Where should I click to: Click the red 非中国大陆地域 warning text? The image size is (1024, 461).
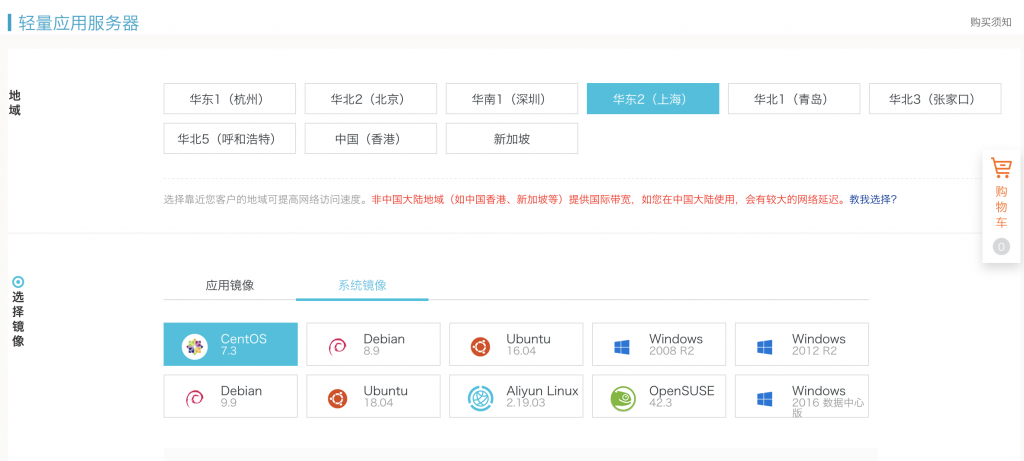coord(609,200)
